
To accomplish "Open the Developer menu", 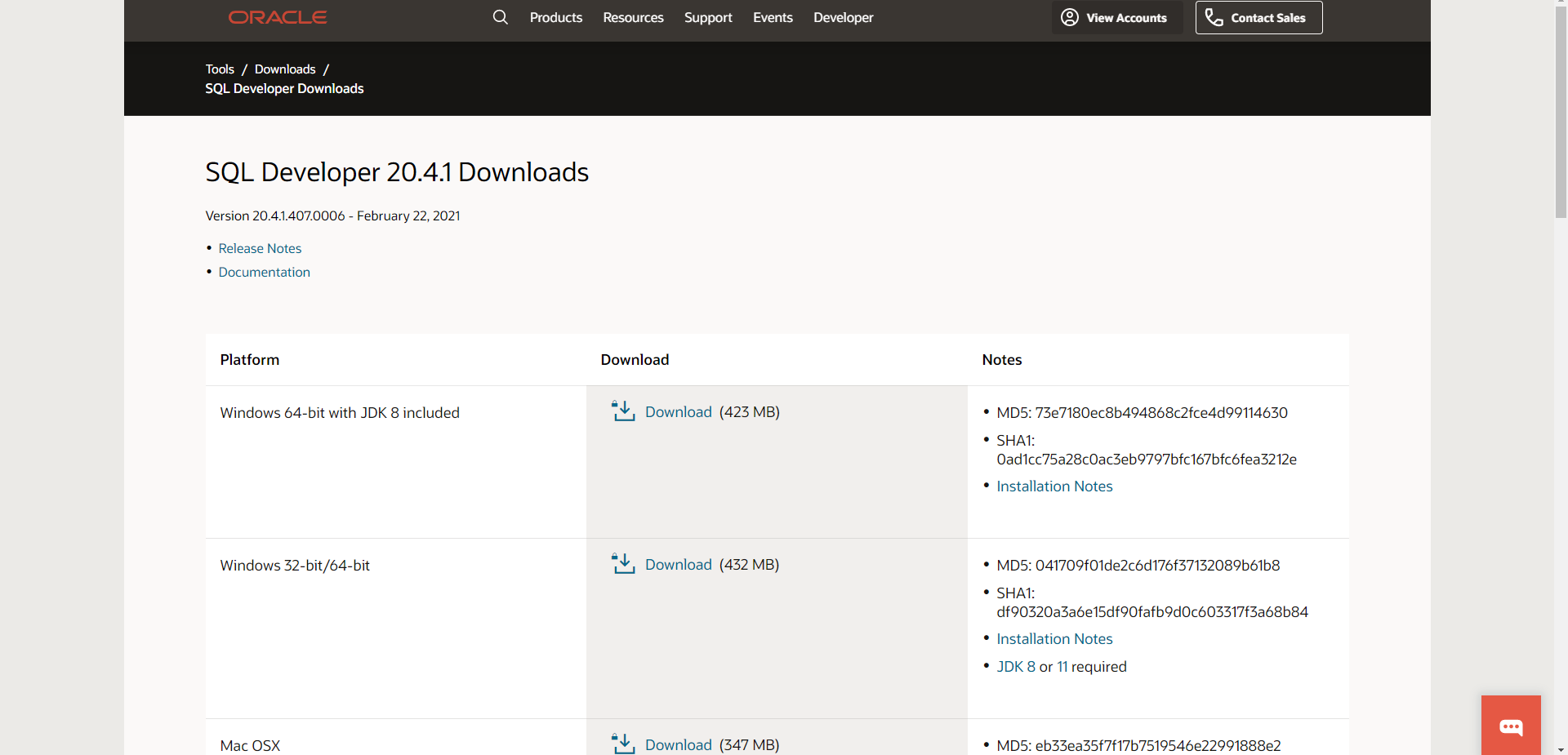I will [843, 17].
